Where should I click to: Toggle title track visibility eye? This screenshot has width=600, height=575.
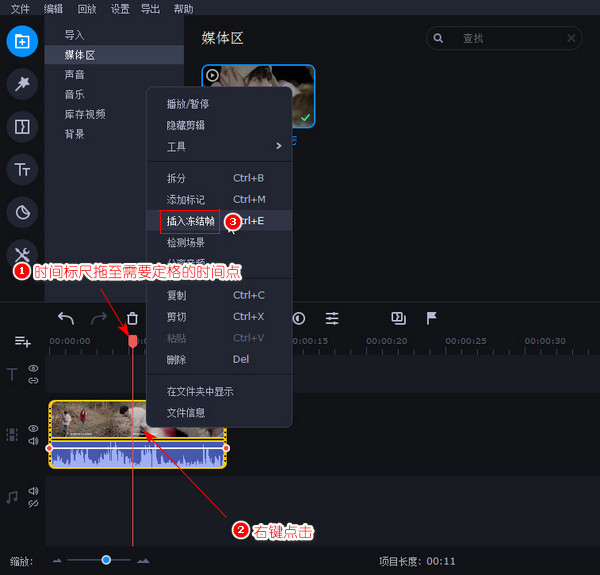[x=33, y=368]
